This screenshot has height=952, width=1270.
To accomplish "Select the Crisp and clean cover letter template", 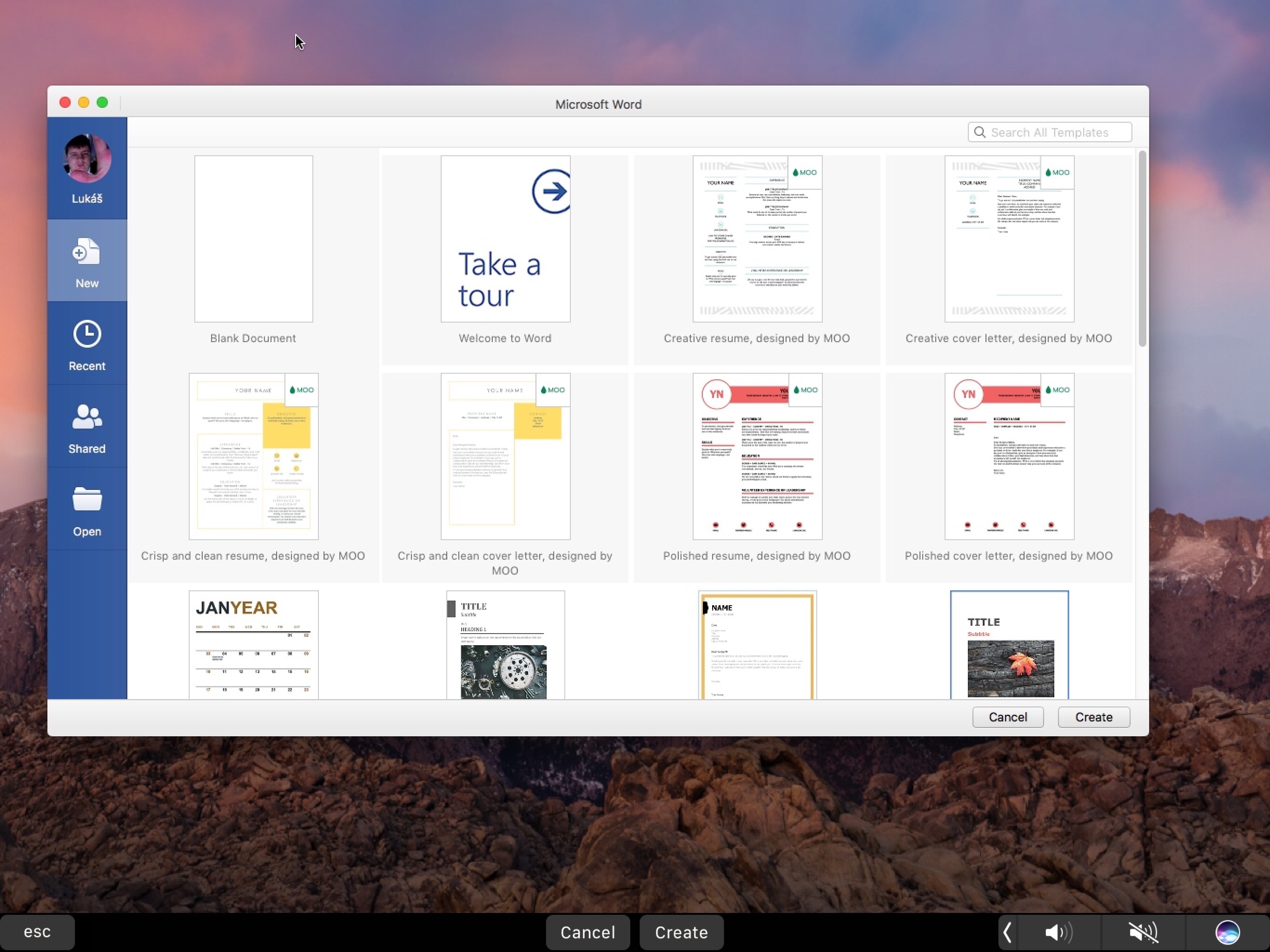I will tap(505, 456).
